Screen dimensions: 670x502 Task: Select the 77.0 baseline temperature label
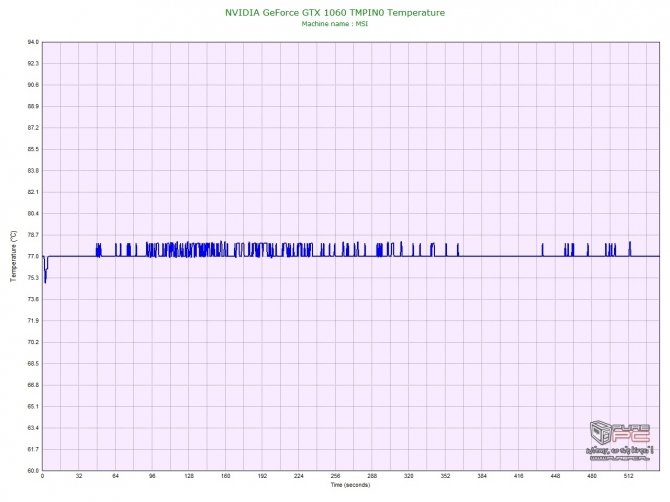(x=33, y=256)
